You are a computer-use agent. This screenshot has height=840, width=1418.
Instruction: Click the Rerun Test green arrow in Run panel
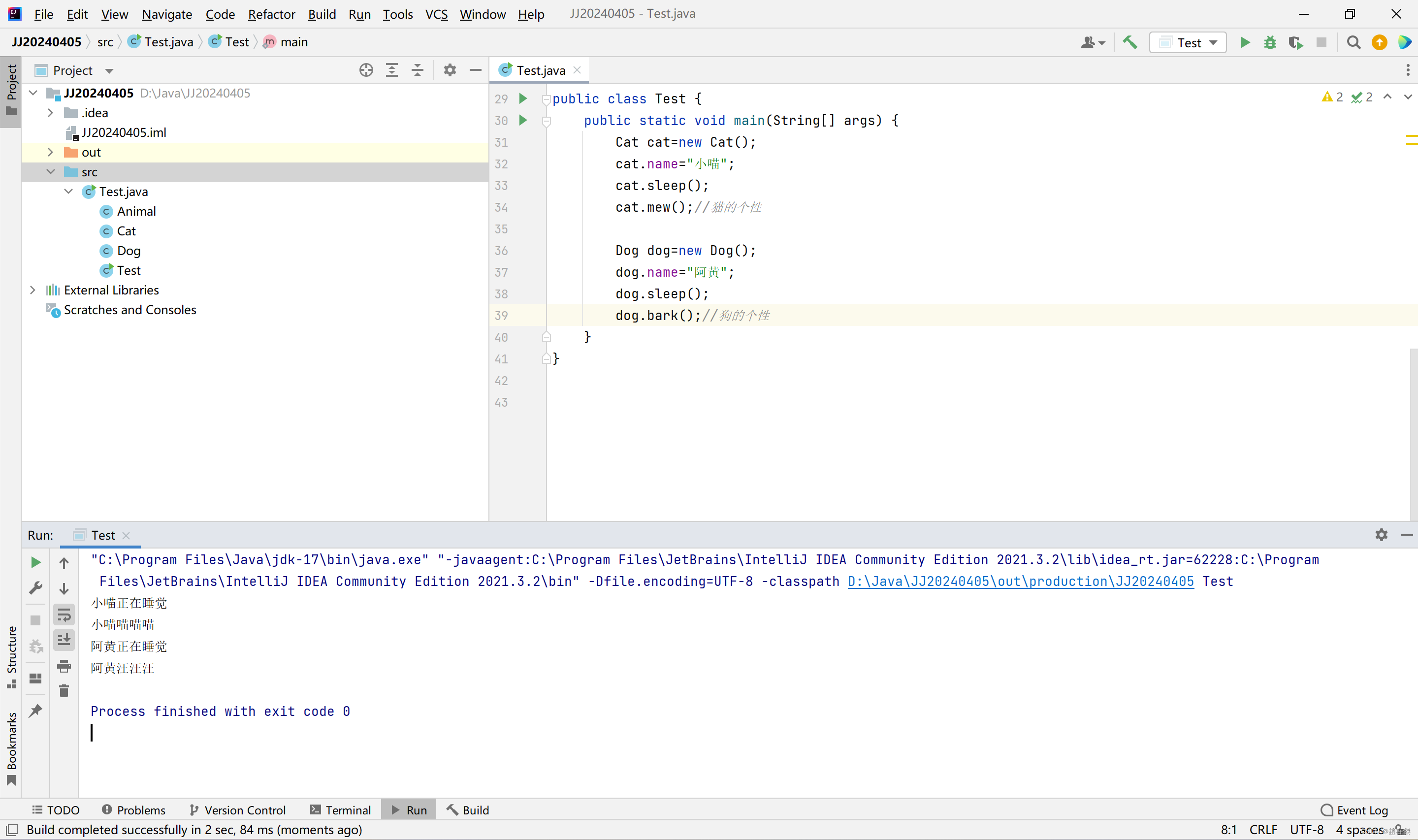click(x=35, y=562)
